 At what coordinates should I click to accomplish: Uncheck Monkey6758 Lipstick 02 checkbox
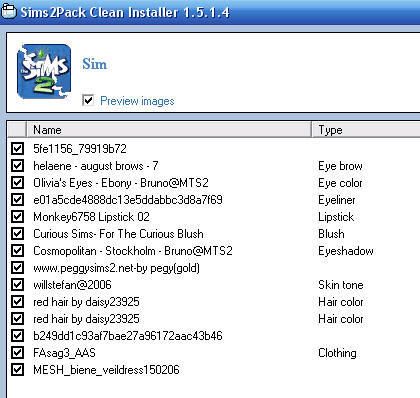click(17, 216)
